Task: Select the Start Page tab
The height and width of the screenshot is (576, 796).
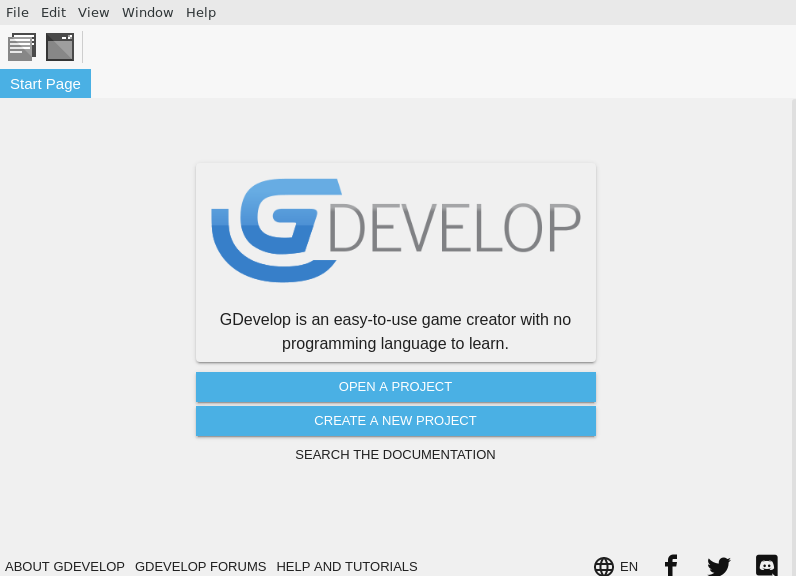Action: (45, 84)
